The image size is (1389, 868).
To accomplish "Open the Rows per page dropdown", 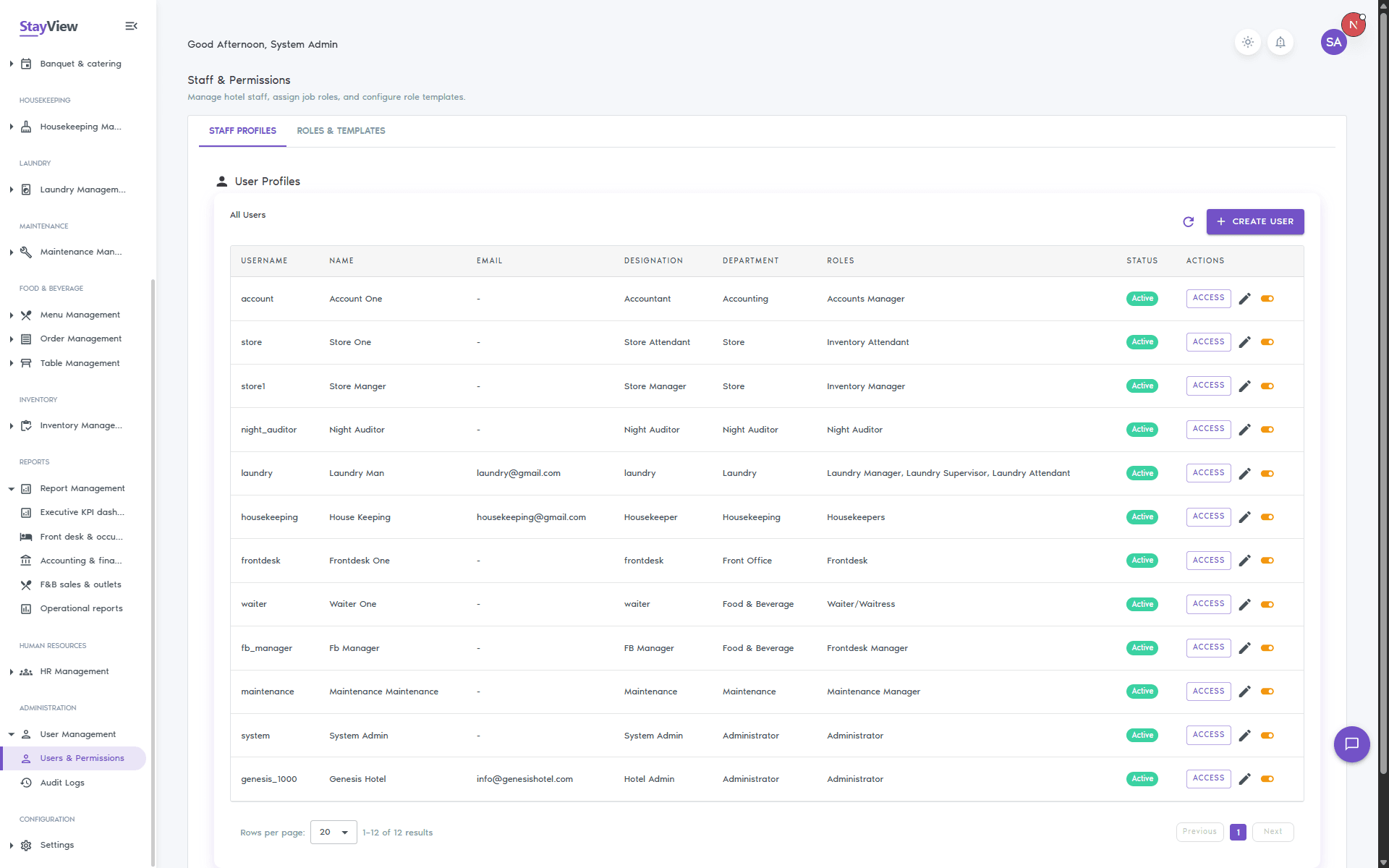I will pyautogui.click(x=334, y=832).
